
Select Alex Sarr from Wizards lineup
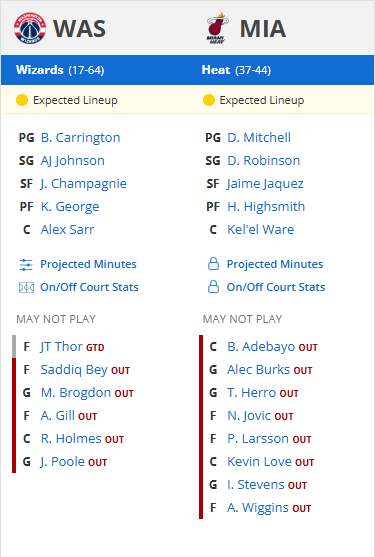coord(67,229)
